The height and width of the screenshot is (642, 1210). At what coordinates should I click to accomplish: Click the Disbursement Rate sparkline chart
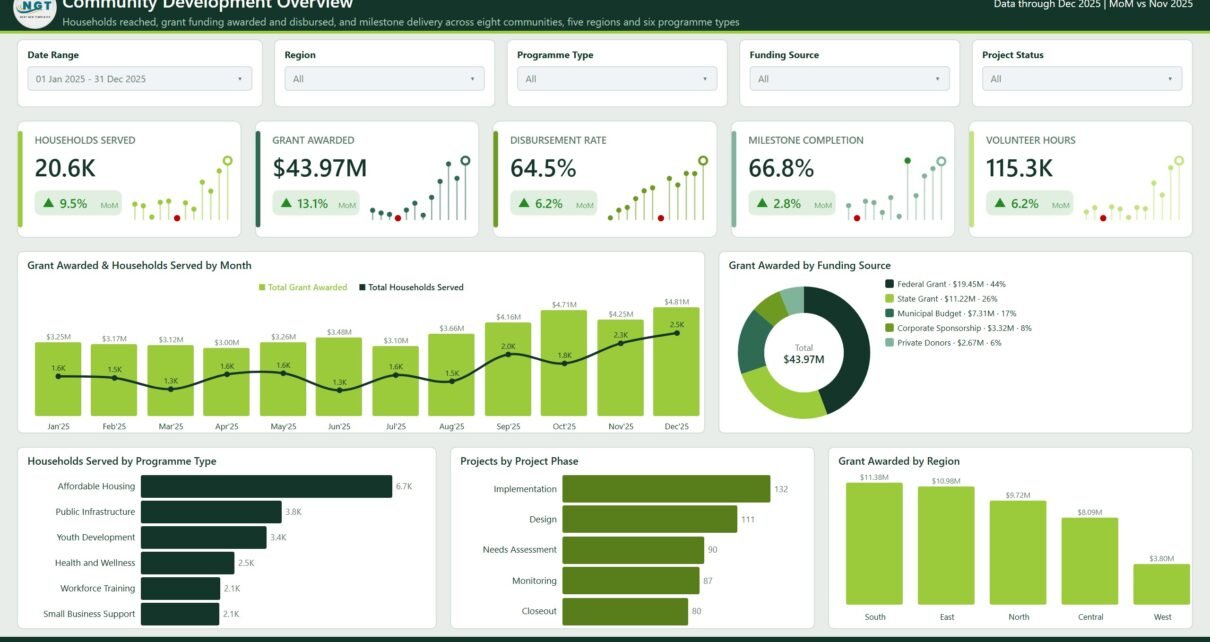click(x=656, y=189)
